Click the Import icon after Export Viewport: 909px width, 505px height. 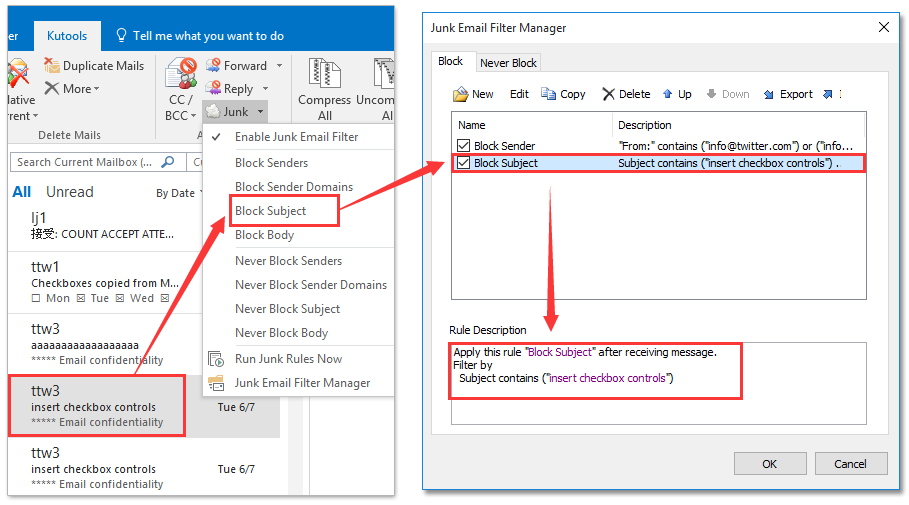click(x=828, y=94)
